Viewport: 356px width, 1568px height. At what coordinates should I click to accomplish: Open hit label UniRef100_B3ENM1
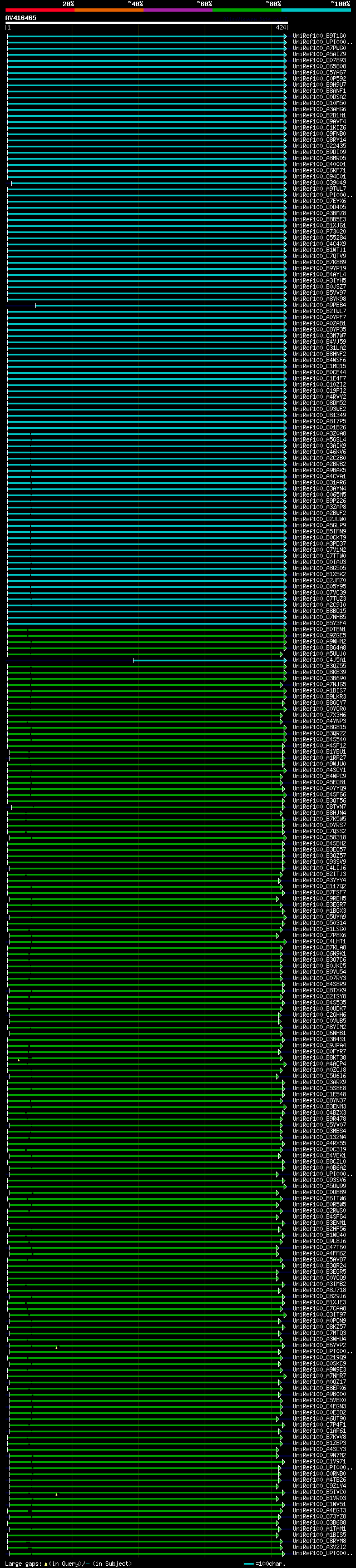(x=319, y=1222)
